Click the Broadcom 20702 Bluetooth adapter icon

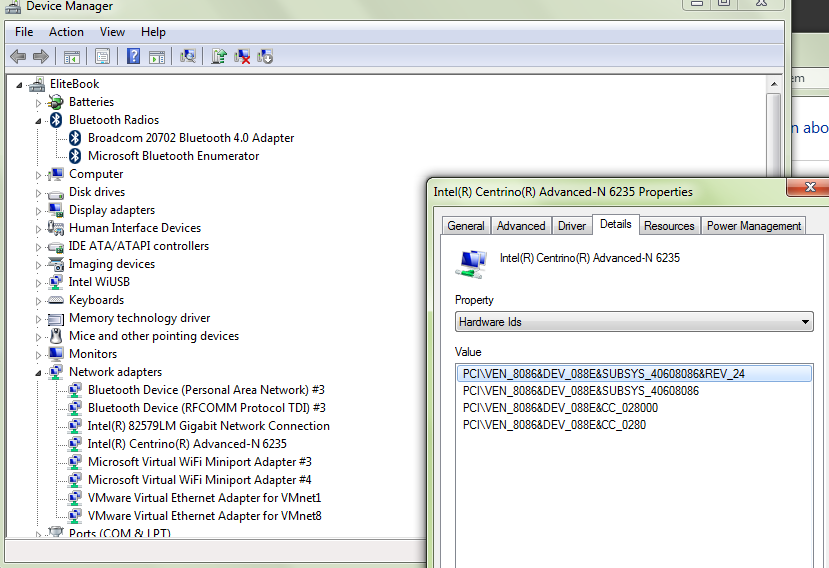pos(75,138)
